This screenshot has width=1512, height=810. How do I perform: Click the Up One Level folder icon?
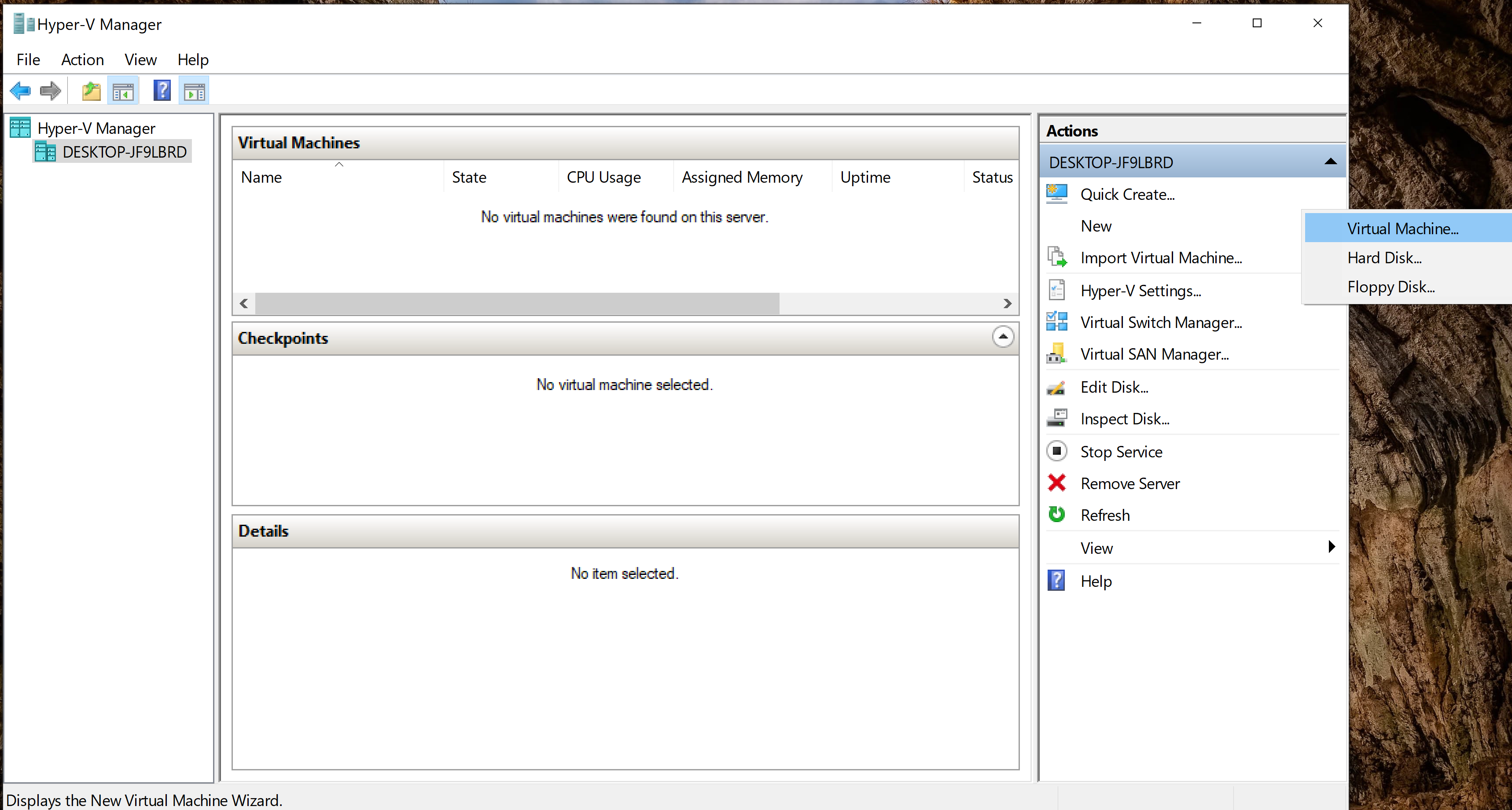pyautogui.click(x=91, y=91)
